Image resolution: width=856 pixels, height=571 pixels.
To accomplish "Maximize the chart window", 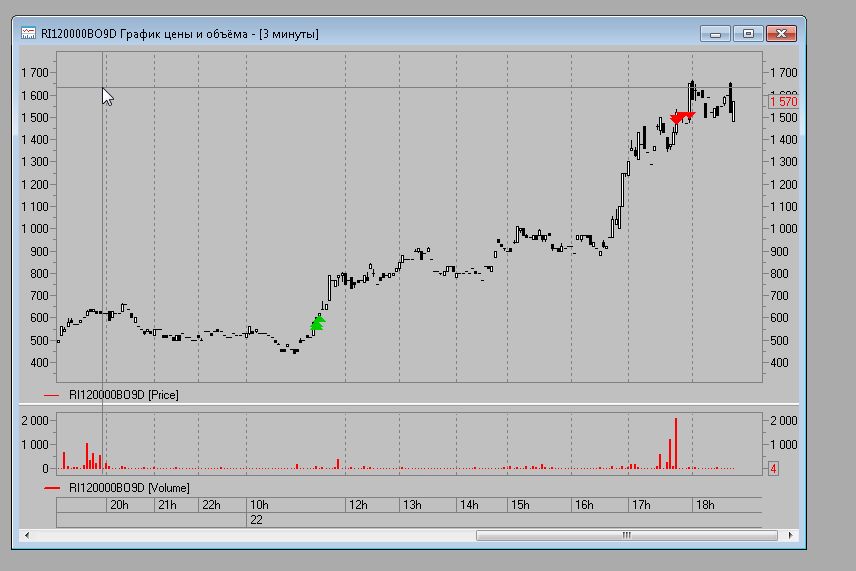I will point(747,34).
